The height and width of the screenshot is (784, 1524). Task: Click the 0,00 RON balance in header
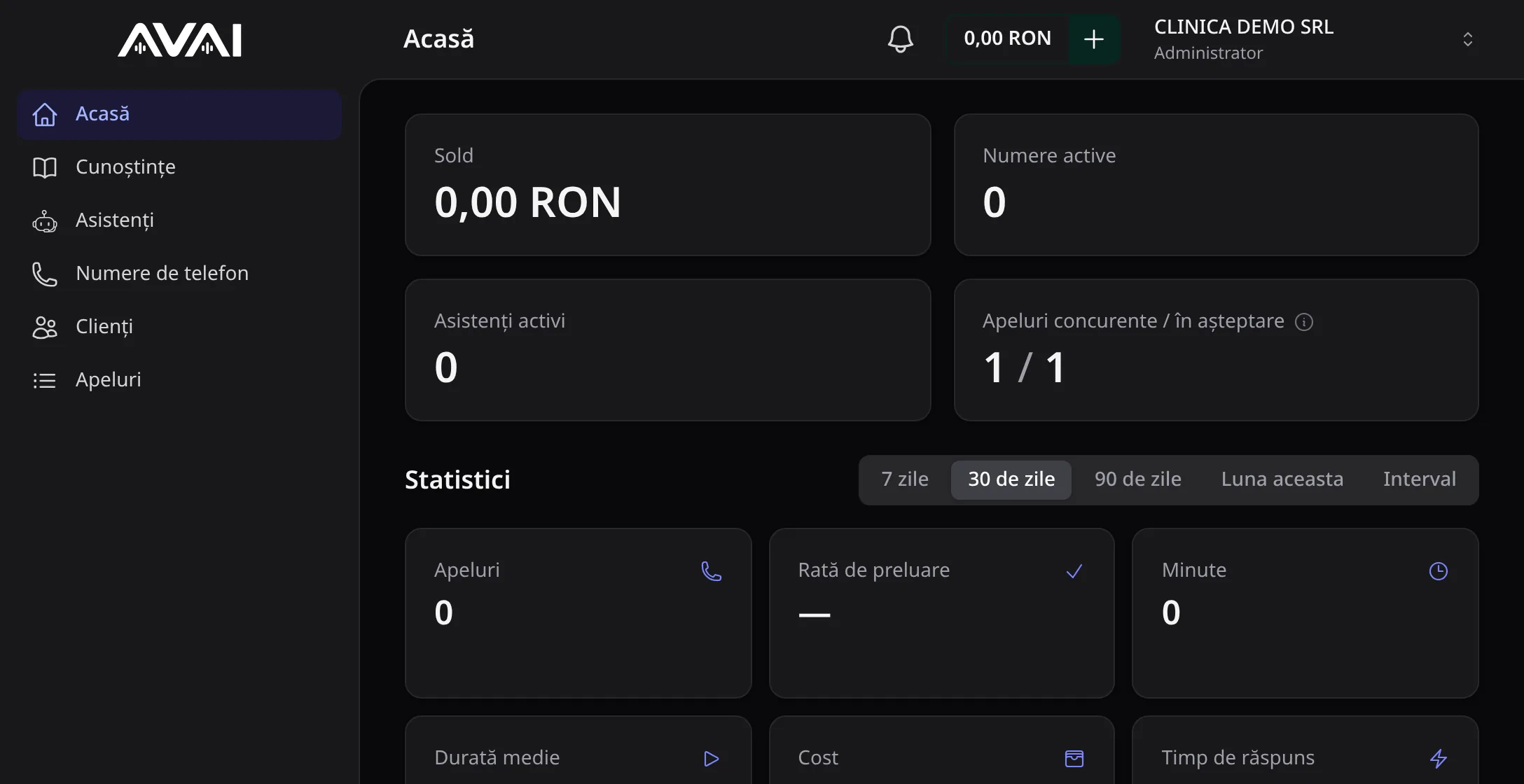[x=1007, y=38]
